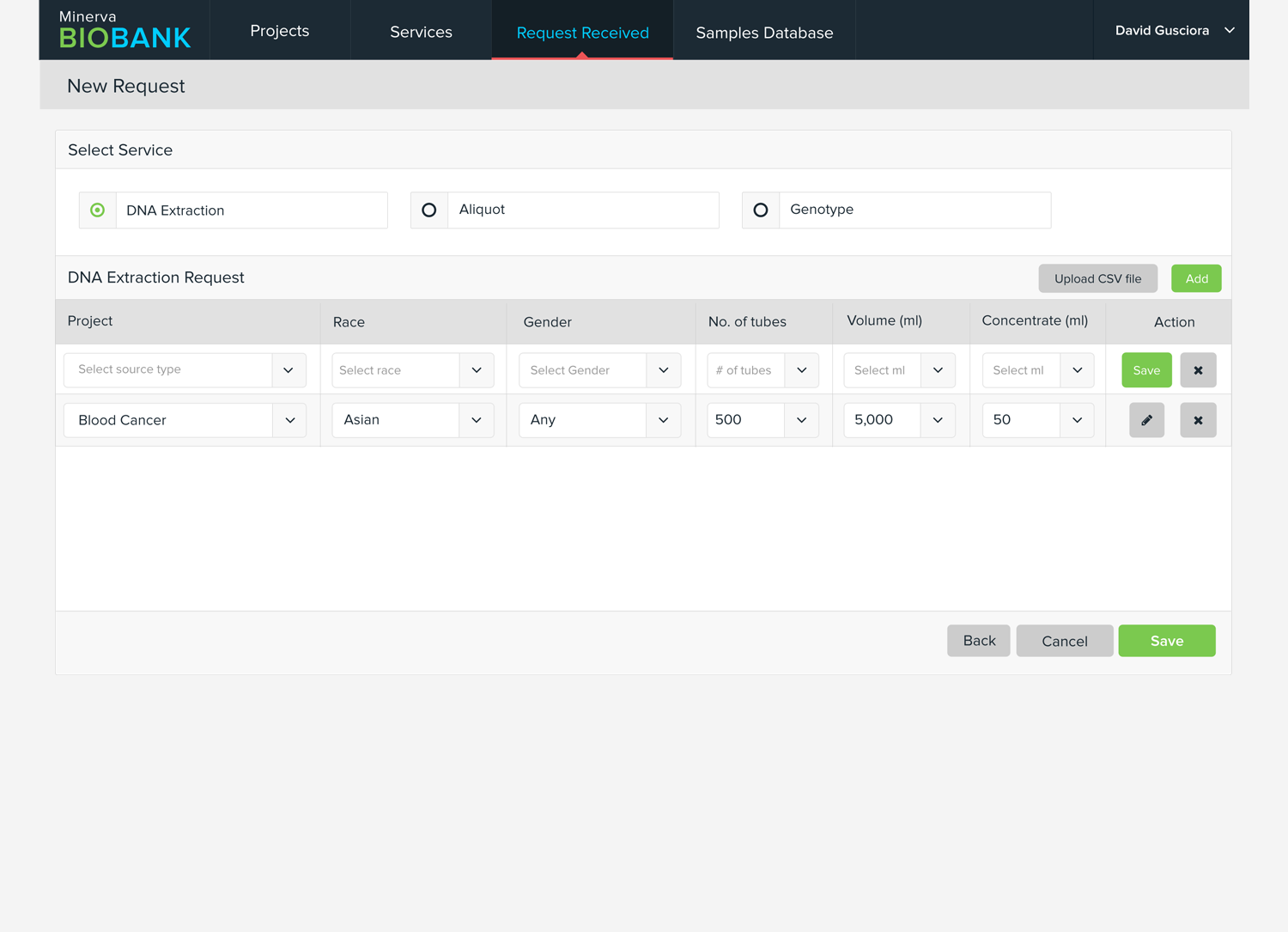Viewport: 1288px width, 932px height.
Task: Click the Cancel button at bottom
Action: click(x=1064, y=641)
